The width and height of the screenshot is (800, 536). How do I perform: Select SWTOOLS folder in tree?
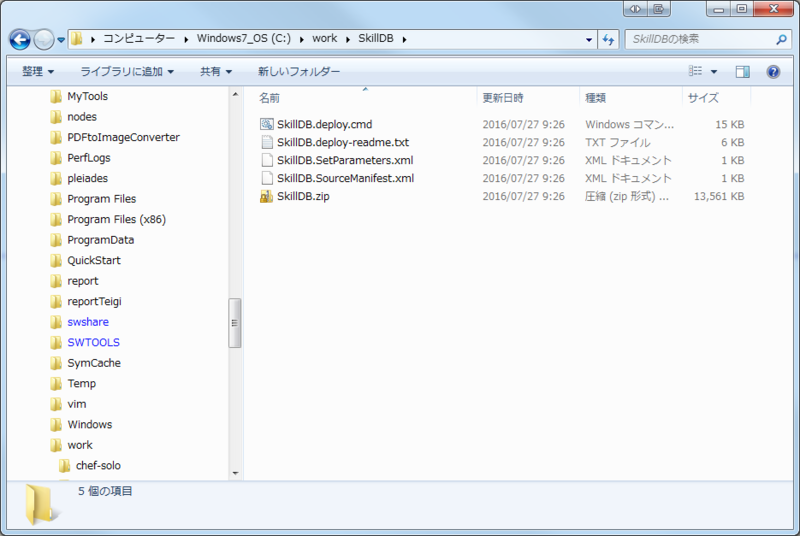93,343
